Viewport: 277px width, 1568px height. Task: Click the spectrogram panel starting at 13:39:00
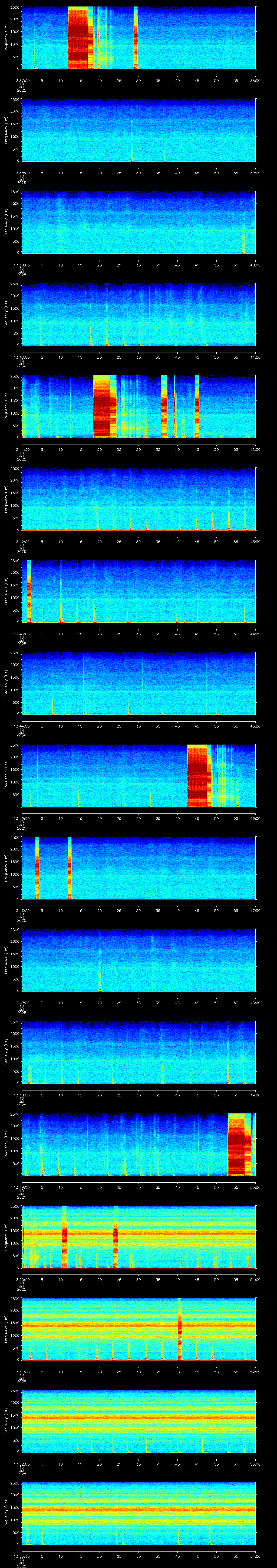139,222
